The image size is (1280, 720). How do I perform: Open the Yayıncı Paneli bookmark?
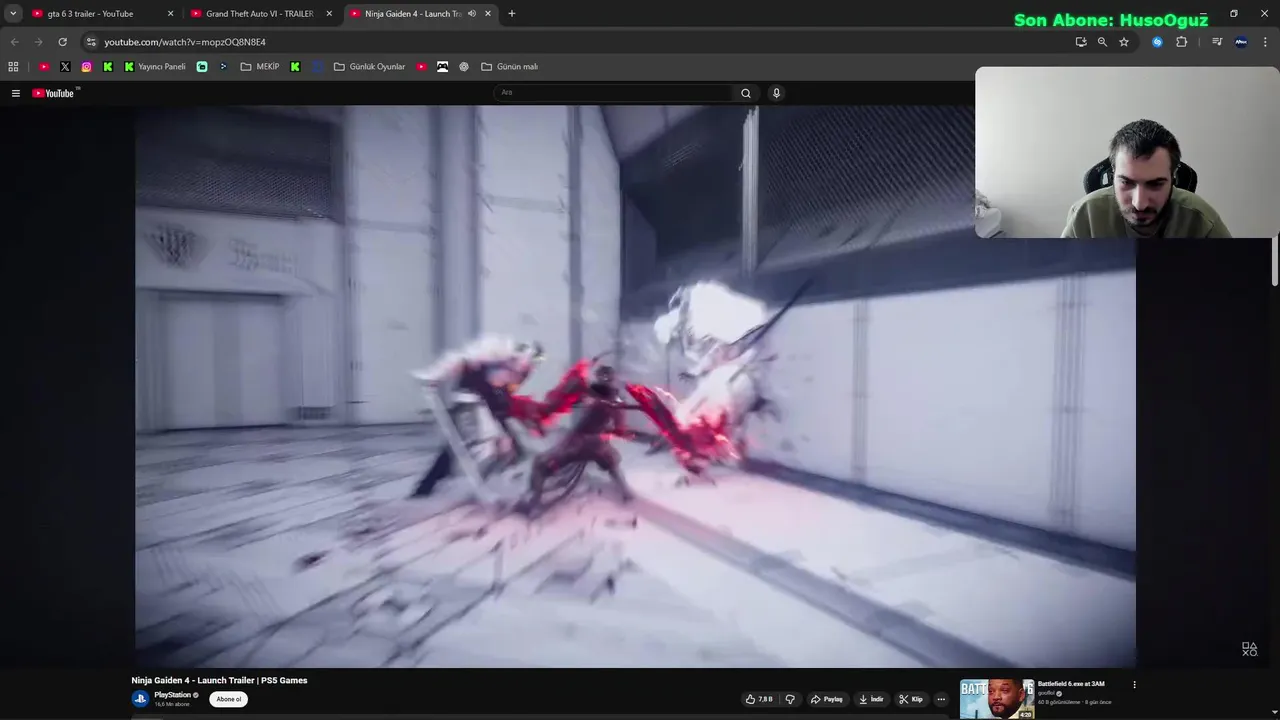pos(155,67)
